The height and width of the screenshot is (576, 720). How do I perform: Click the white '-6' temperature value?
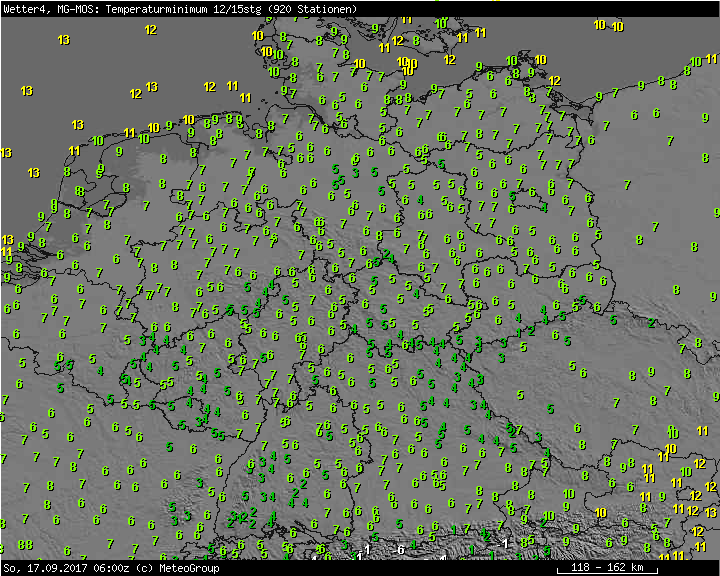coord(399,549)
